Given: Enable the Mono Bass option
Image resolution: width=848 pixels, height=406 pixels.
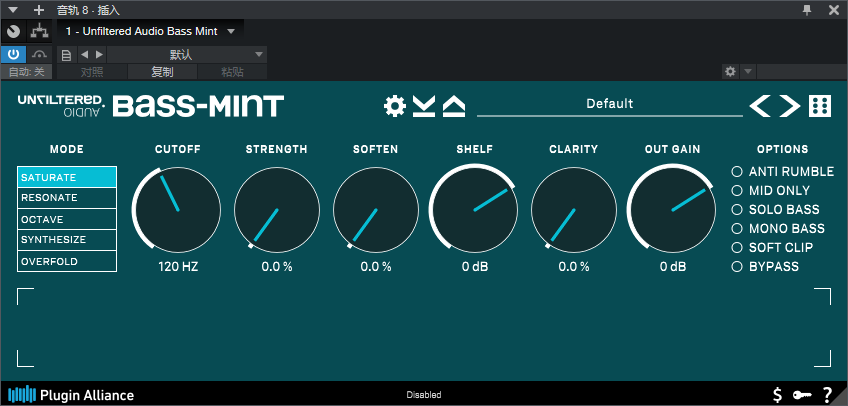Looking at the screenshot, I should [x=737, y=229].
